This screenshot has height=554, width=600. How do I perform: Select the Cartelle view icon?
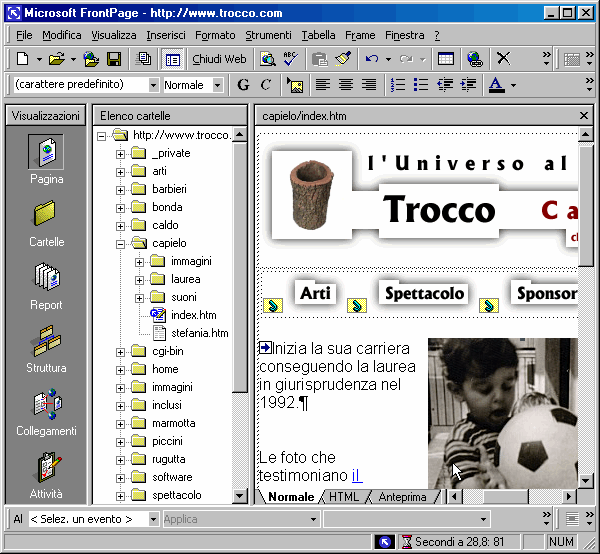[x=46, y=222]
